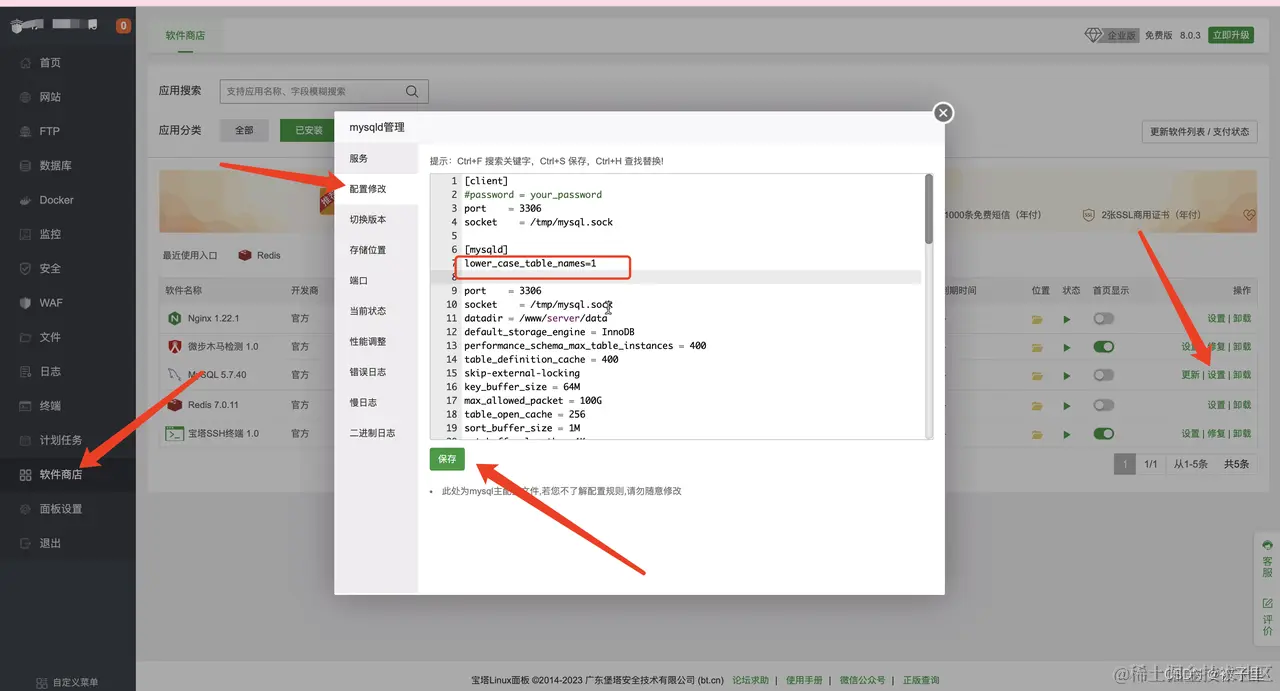Viewport: 1280px width, 691px height.
Task: Click the 首页 home icon in sidebar
Action: (26, 63)
